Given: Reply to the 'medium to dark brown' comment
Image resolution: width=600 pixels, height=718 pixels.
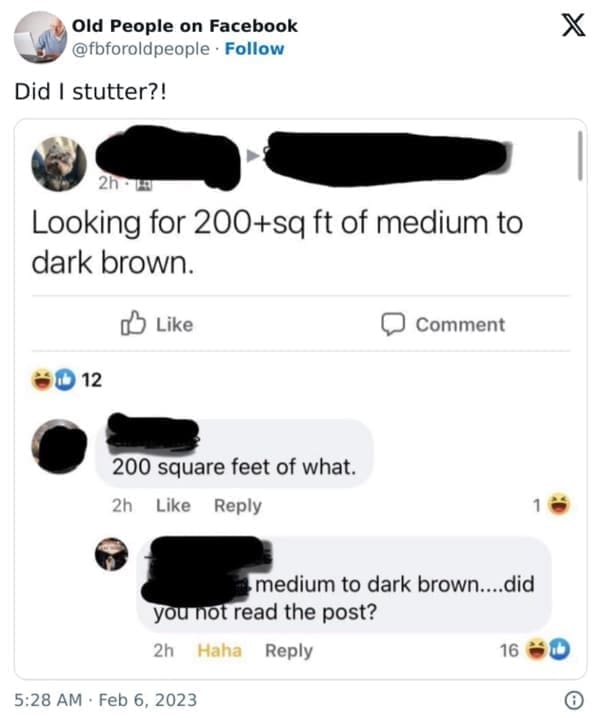Looking at the screenshot, I should pyautogui.click(x=289, y=651).
